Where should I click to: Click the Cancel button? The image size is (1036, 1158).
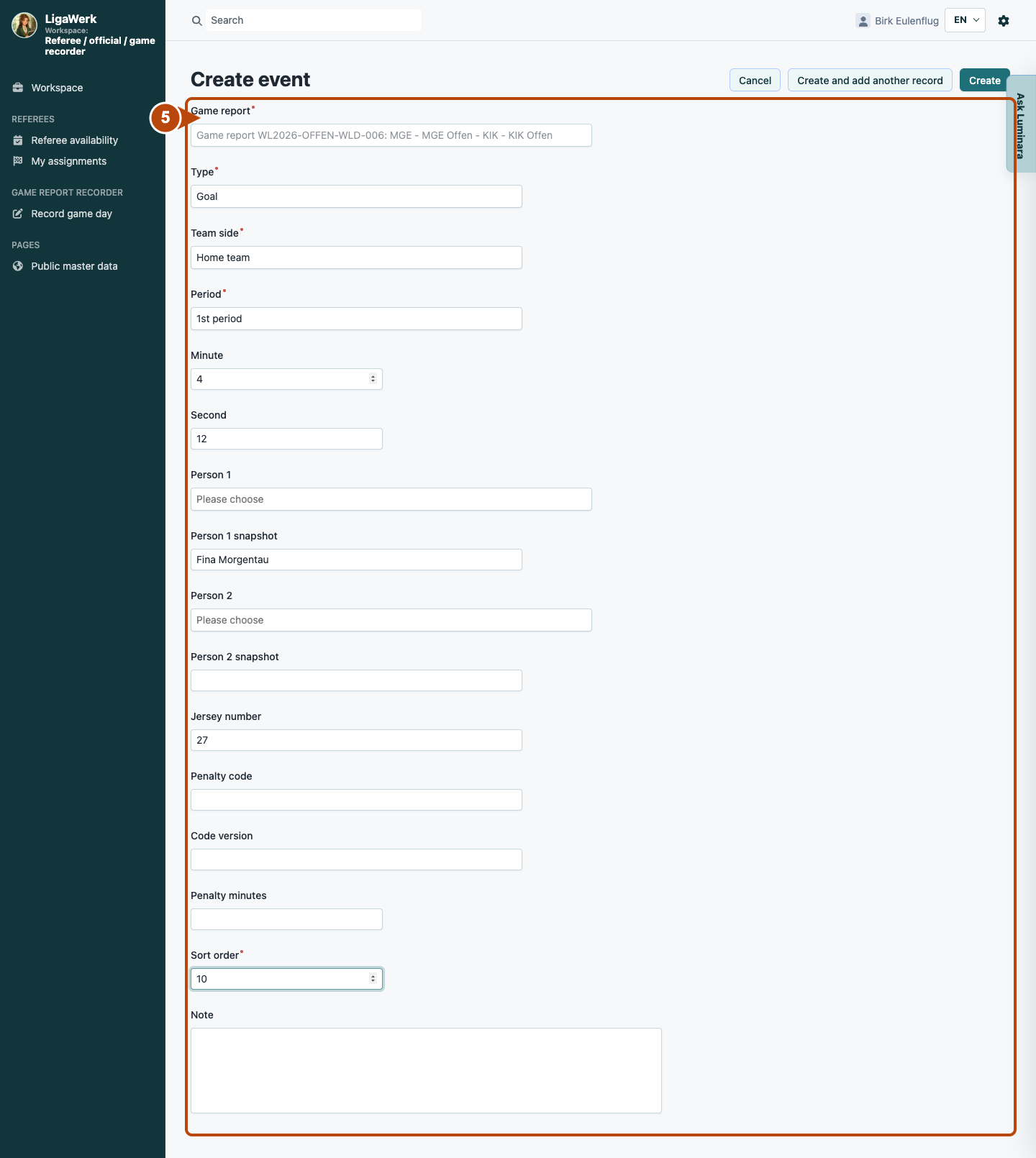[x=755, y=81]
